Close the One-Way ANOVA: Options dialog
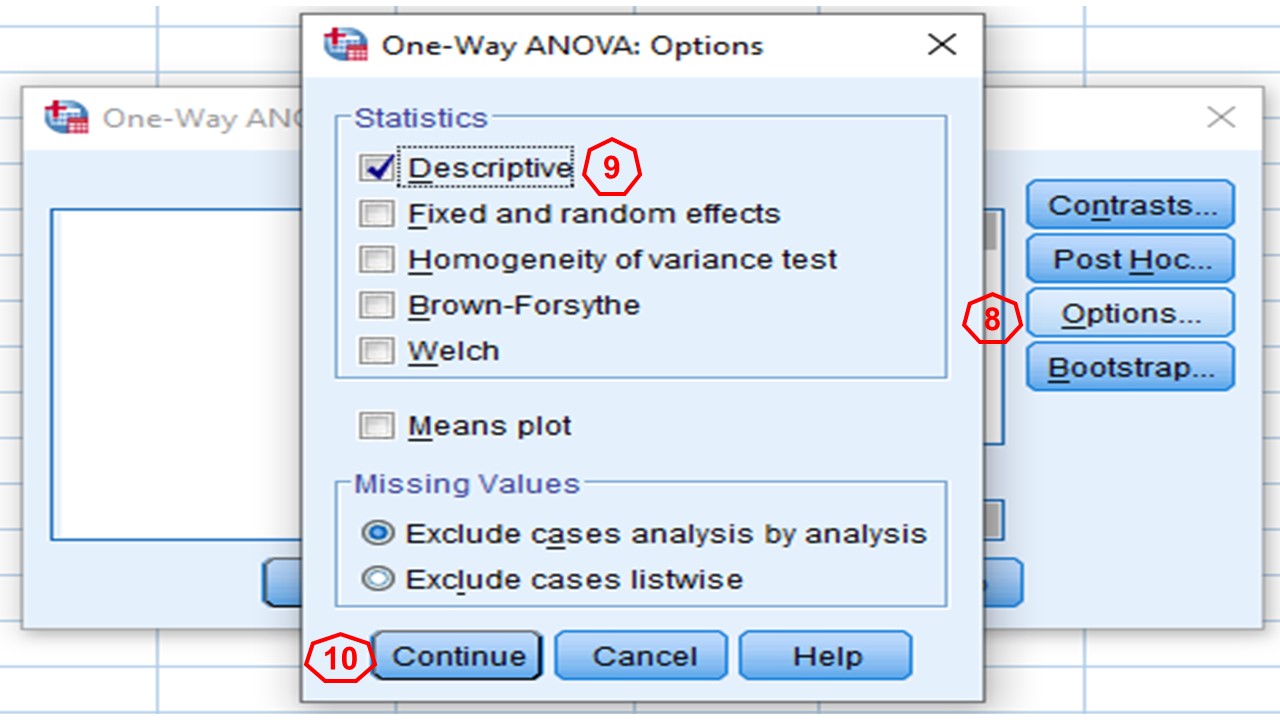The width and height of the screenshot is (1280, 720). point(941,45)
